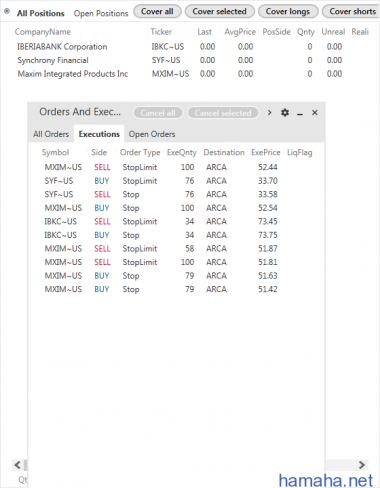Switch to Open Positions view
This screenshot has height=488, width=380.
[x=101, y=13]
